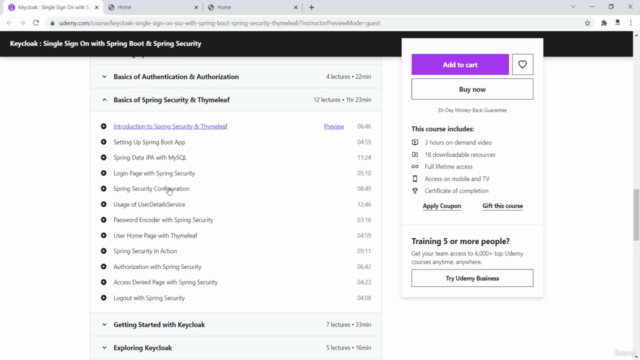640x360 pixels.
Task: Open the browser extensions puzzle icon
Action: click(604, 23)
